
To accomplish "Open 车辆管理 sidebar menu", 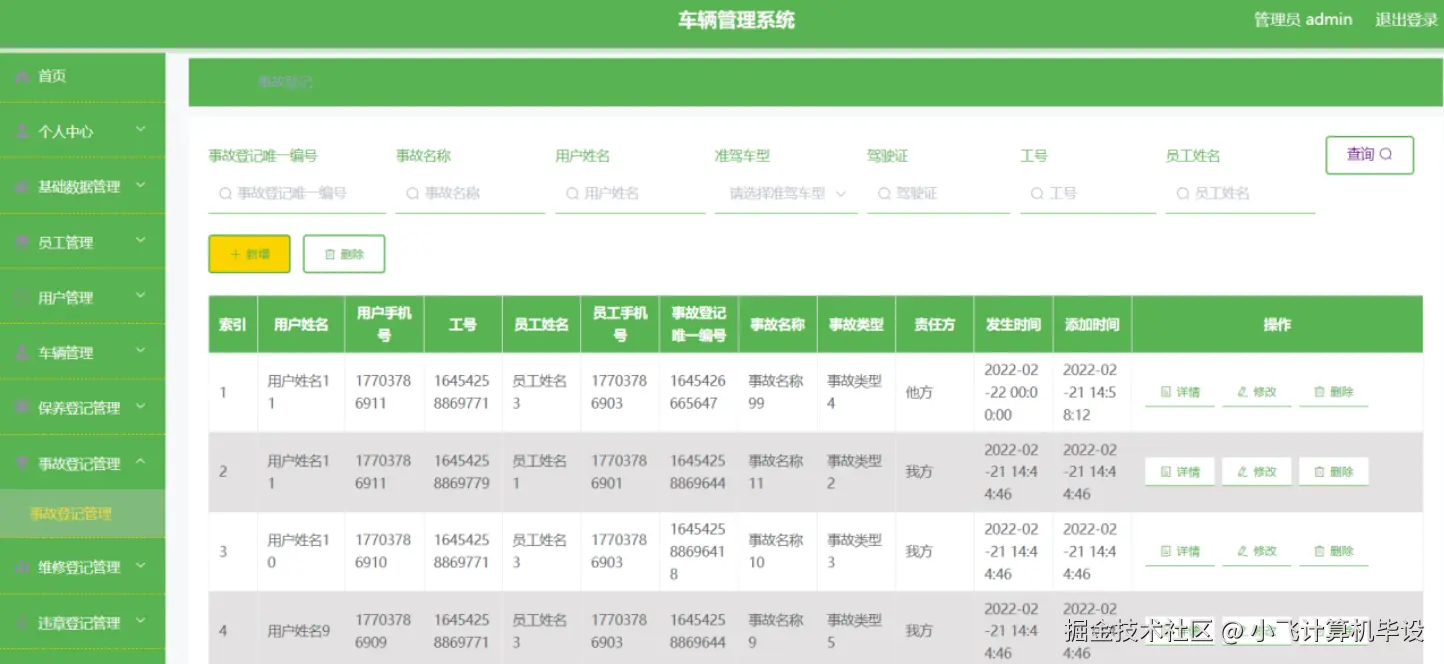I will (x=82, y=352).
